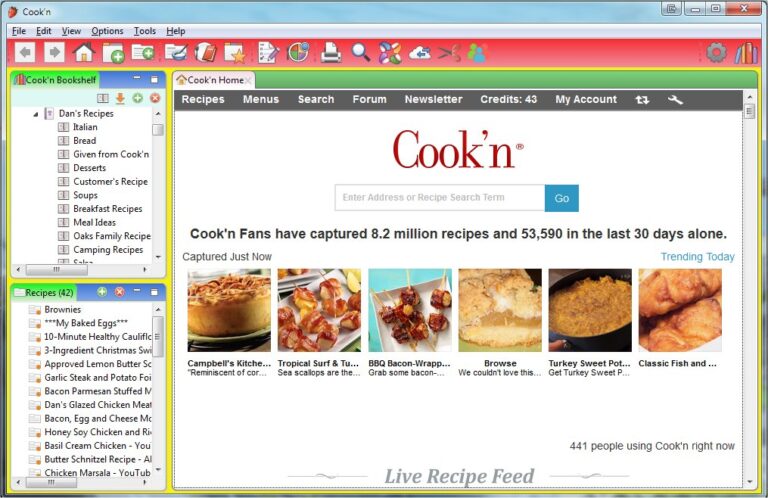Collapse the Dan's Recipes tree node
Viewport: 768px width, 498px height.
tap(36, 114)
